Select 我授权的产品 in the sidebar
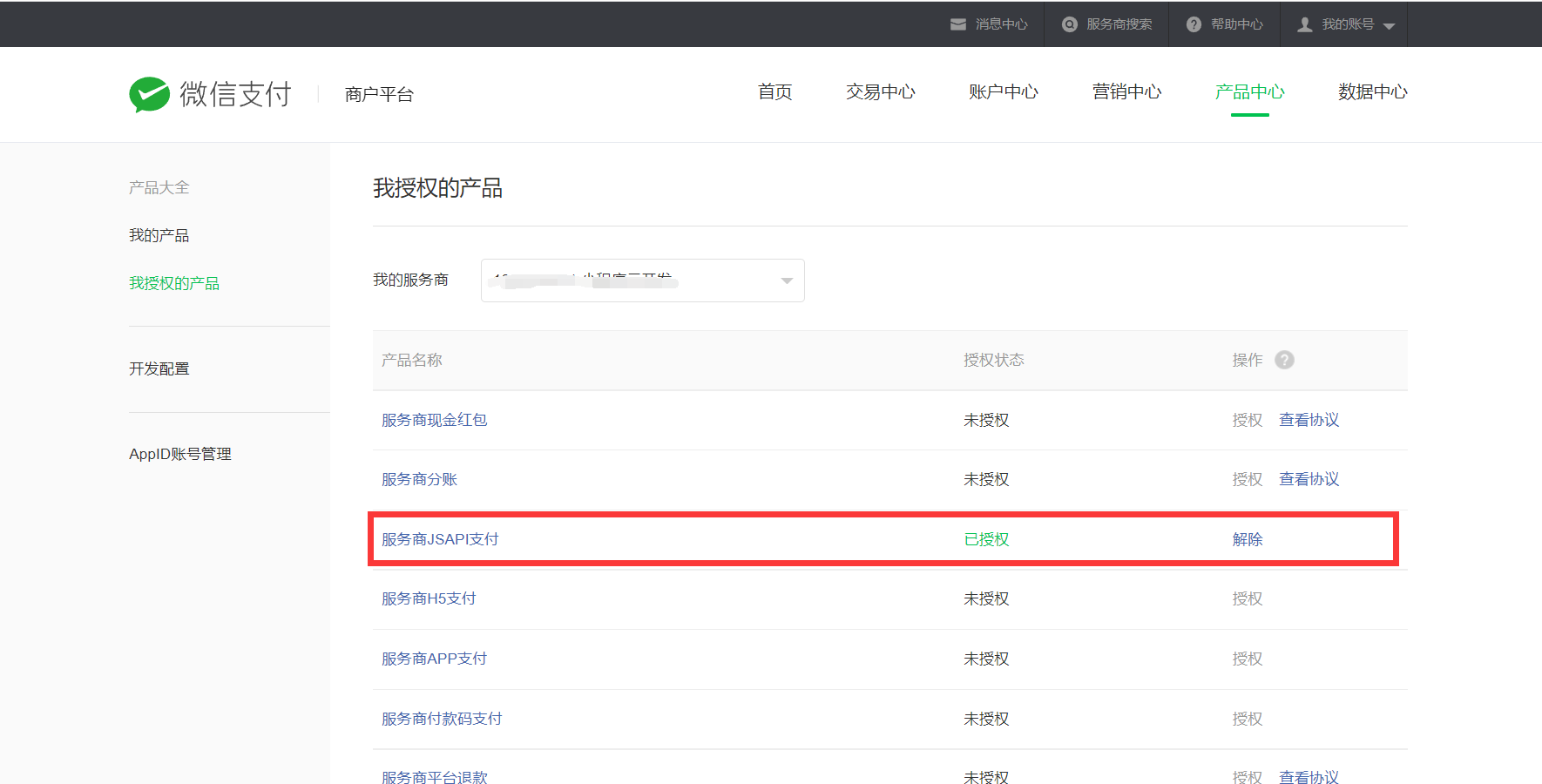The width and height of the screenshot is (1542, 784). tap(174, 283)
